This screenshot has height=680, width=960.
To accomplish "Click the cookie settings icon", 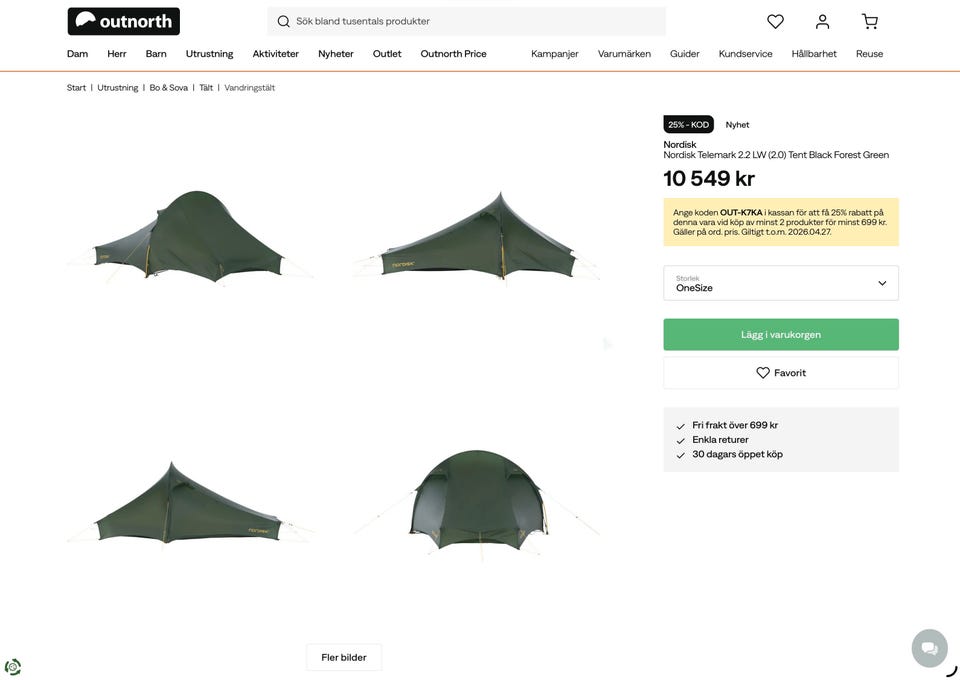I will coord(13,667).
